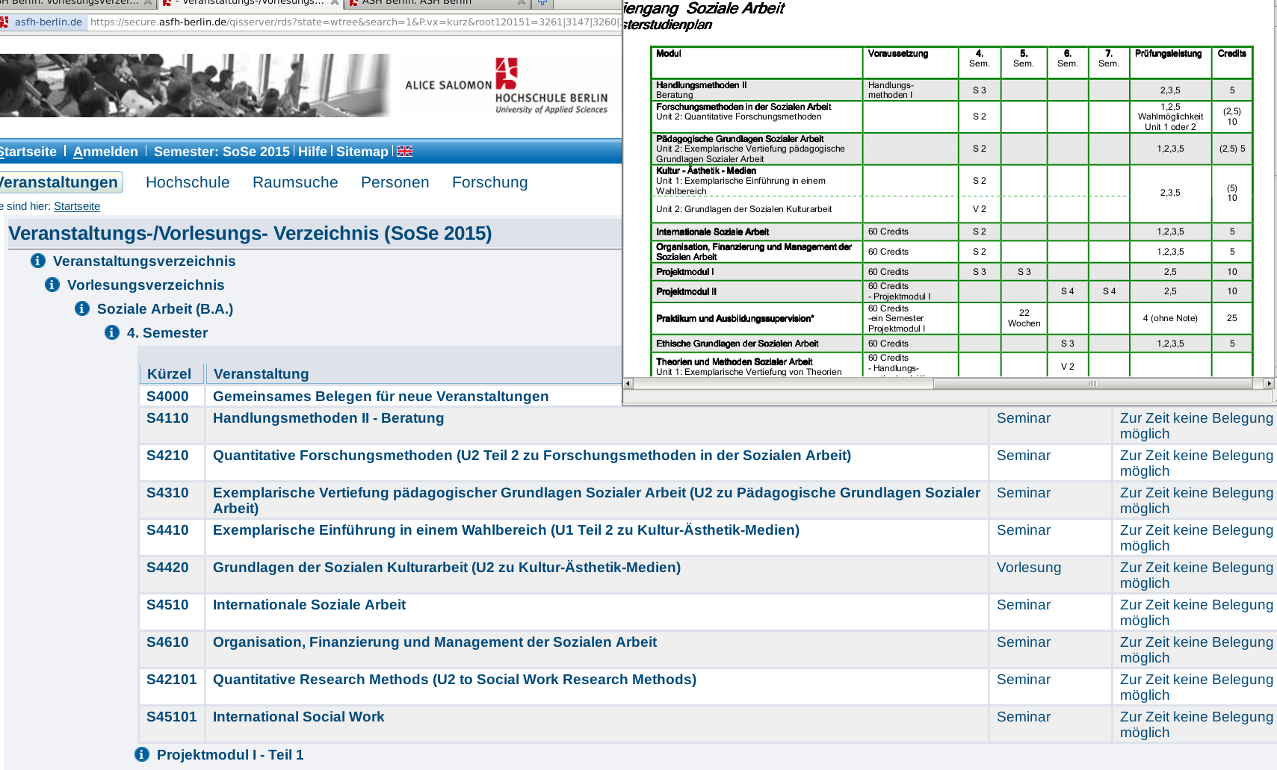Open Handlungsmethoden II - Beratung course
This screenshot has height=770, width=1277.
(328, 418)
